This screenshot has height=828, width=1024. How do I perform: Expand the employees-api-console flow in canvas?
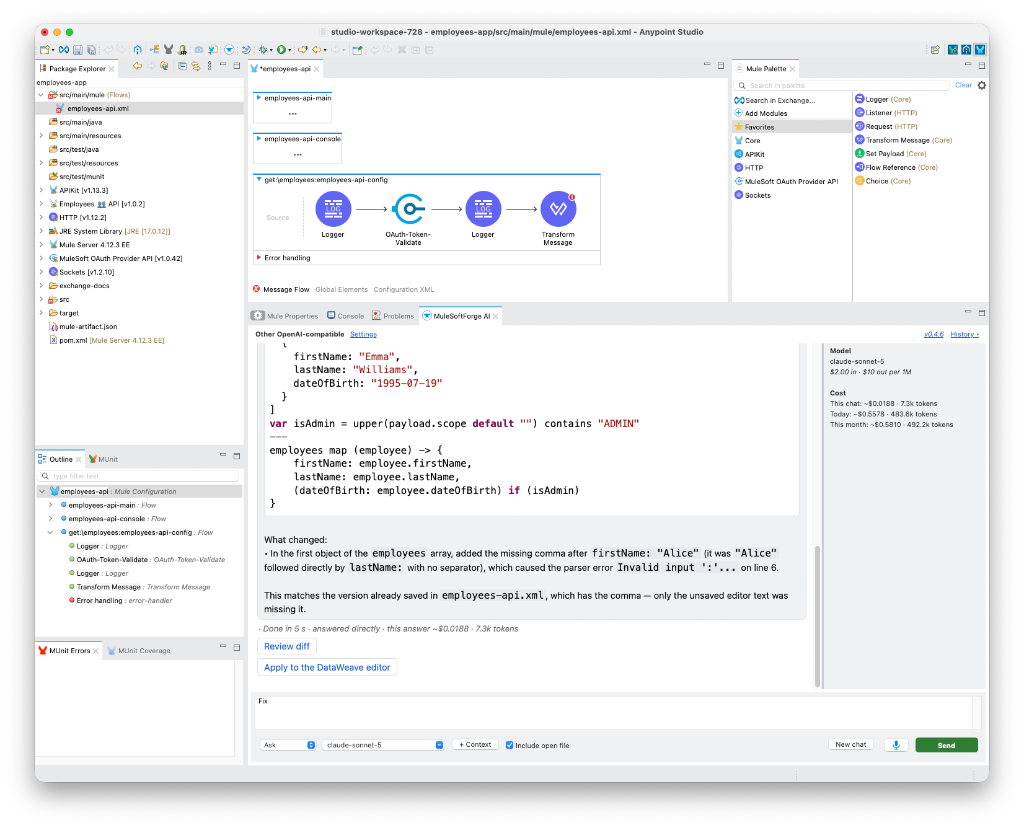(x=259, y=139)
